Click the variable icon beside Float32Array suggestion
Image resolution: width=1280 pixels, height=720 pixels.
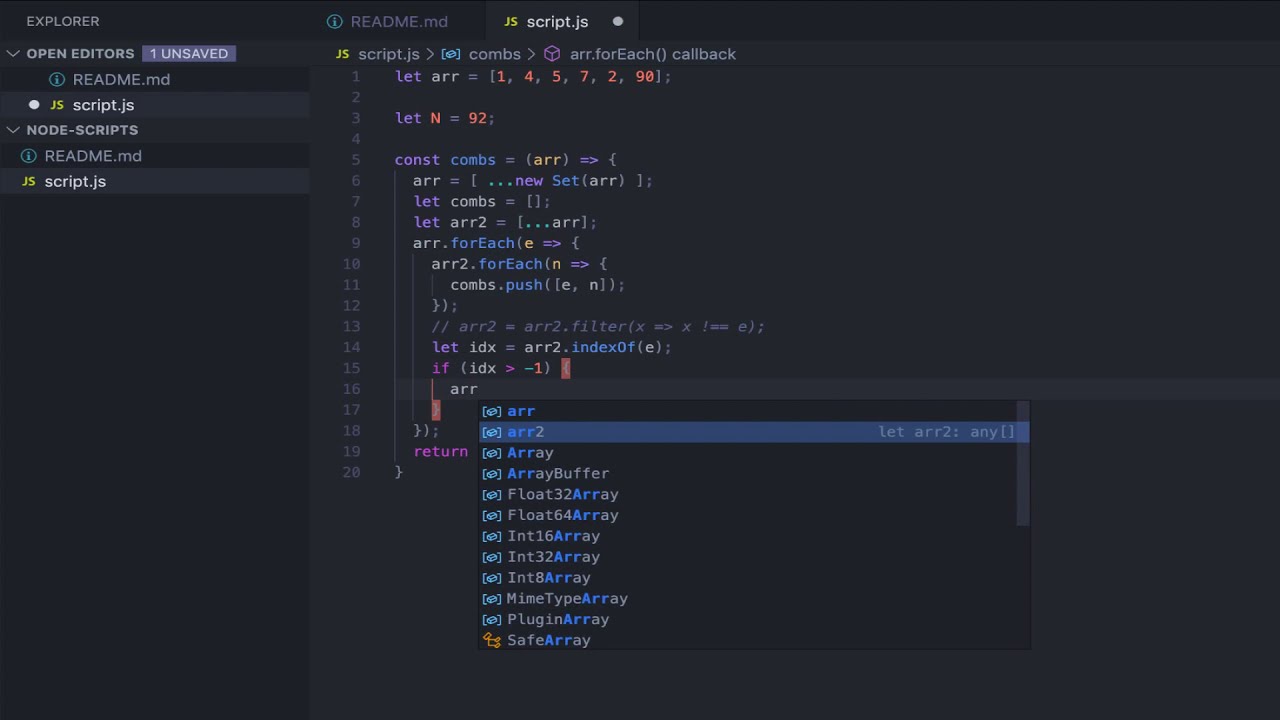(491, 494)
